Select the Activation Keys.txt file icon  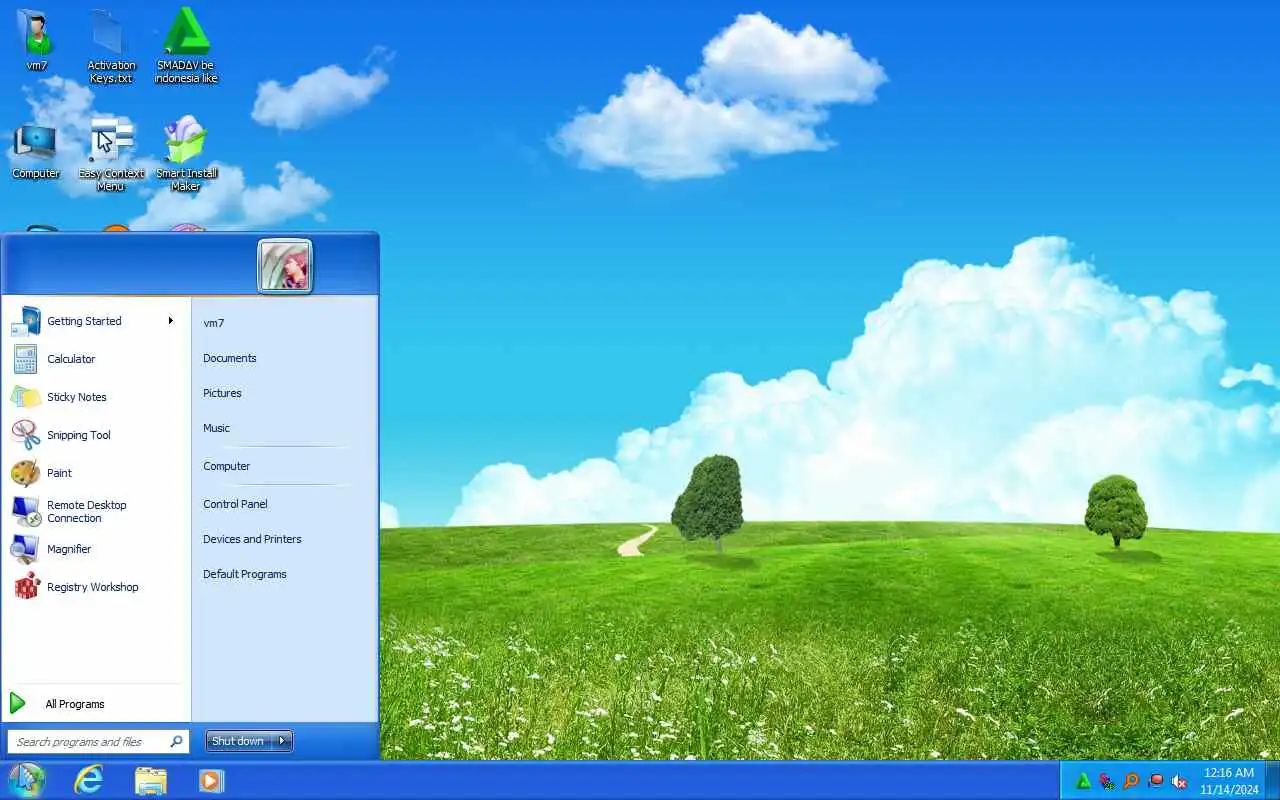pyautogui.click(x=111, y=45)
